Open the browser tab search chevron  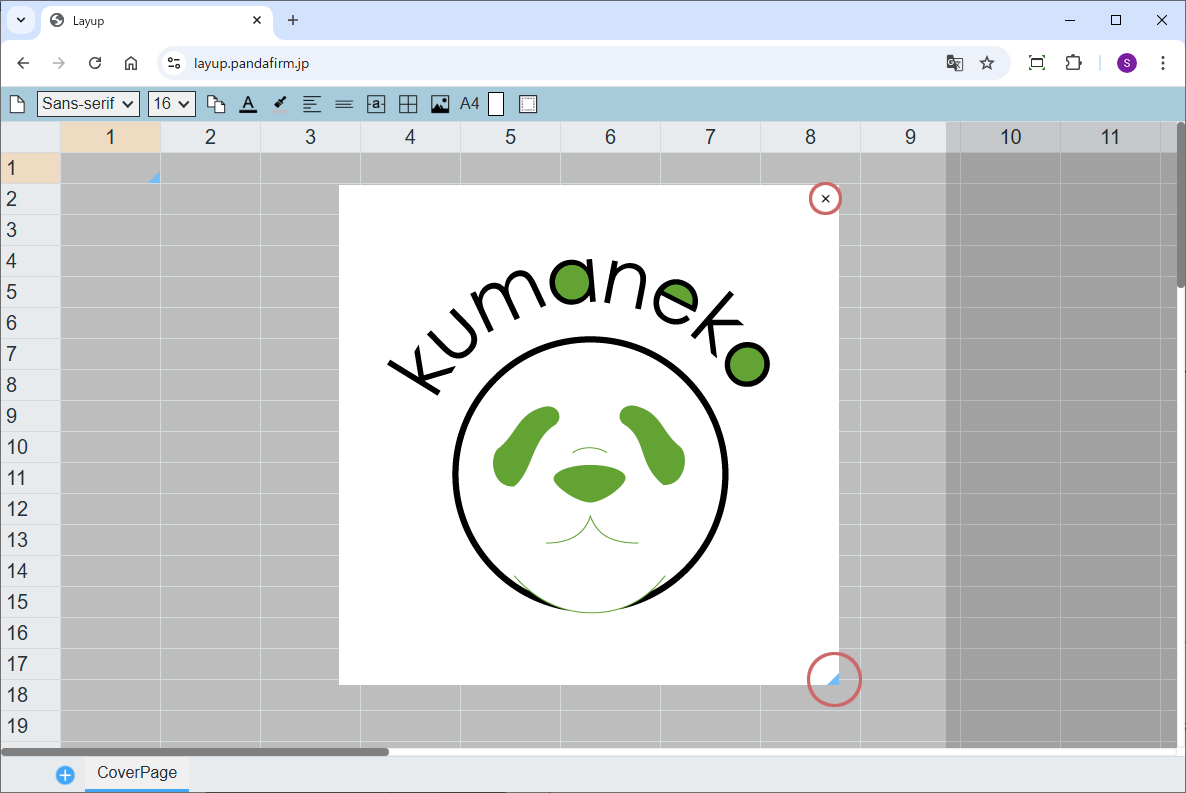click(20, 20)
